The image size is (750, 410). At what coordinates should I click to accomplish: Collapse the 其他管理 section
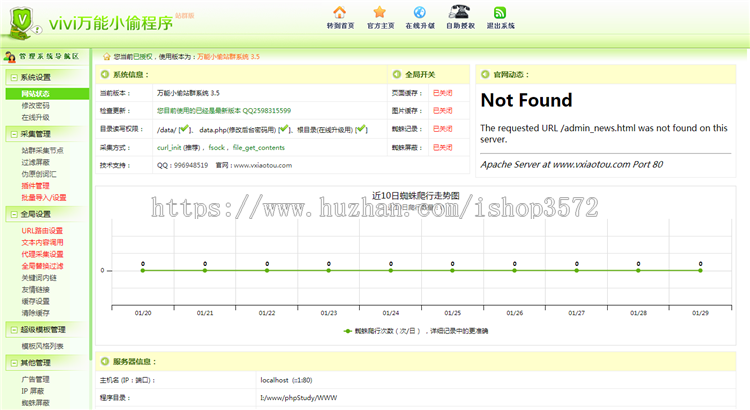coord(14,363)
